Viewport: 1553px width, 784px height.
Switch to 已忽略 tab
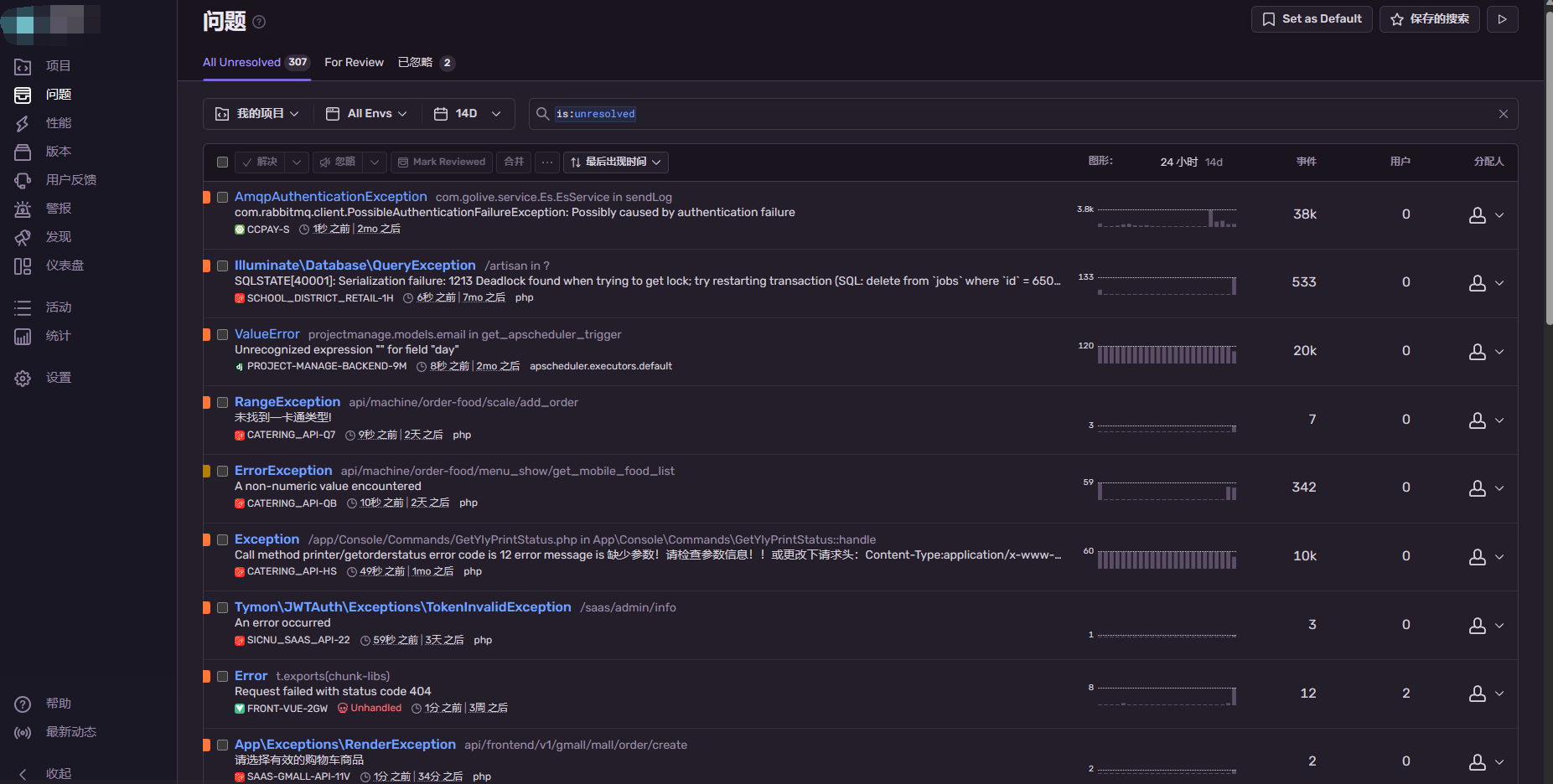click(426, 63)
